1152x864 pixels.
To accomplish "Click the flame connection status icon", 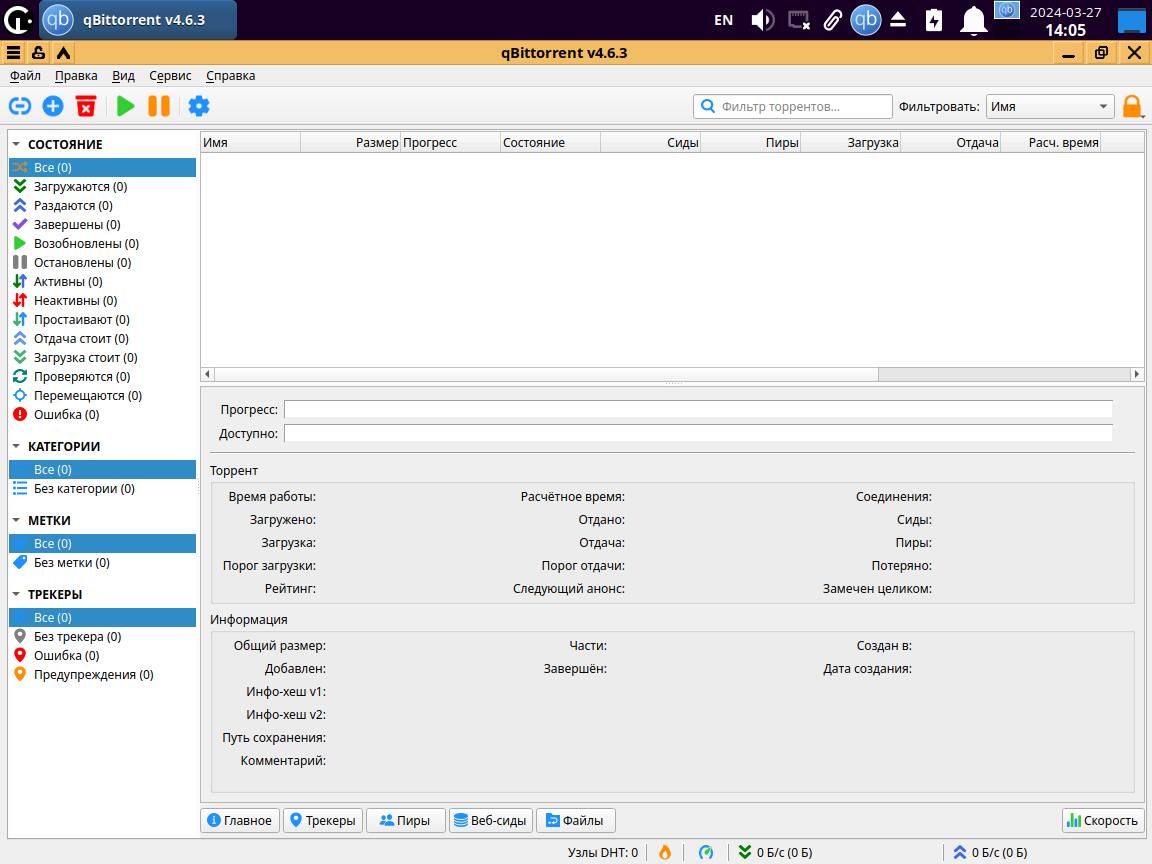I will click(665, 852).
